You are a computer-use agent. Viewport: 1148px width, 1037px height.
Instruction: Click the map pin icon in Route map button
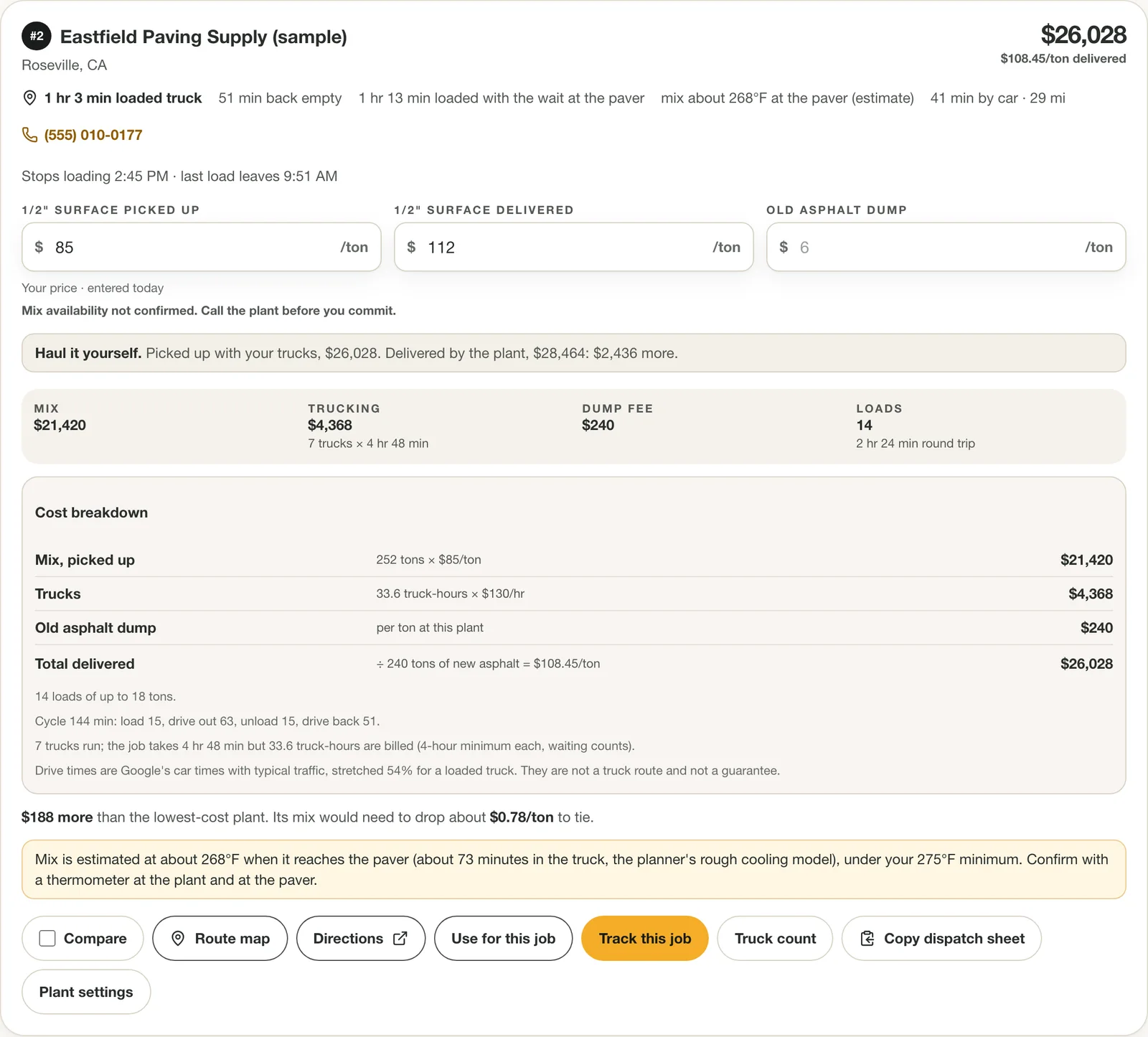[179, 938]
